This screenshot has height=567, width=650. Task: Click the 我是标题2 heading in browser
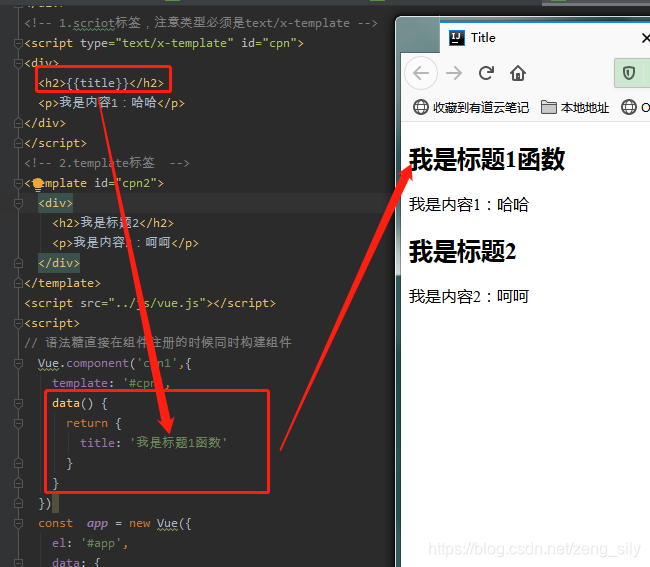(463, 252)
